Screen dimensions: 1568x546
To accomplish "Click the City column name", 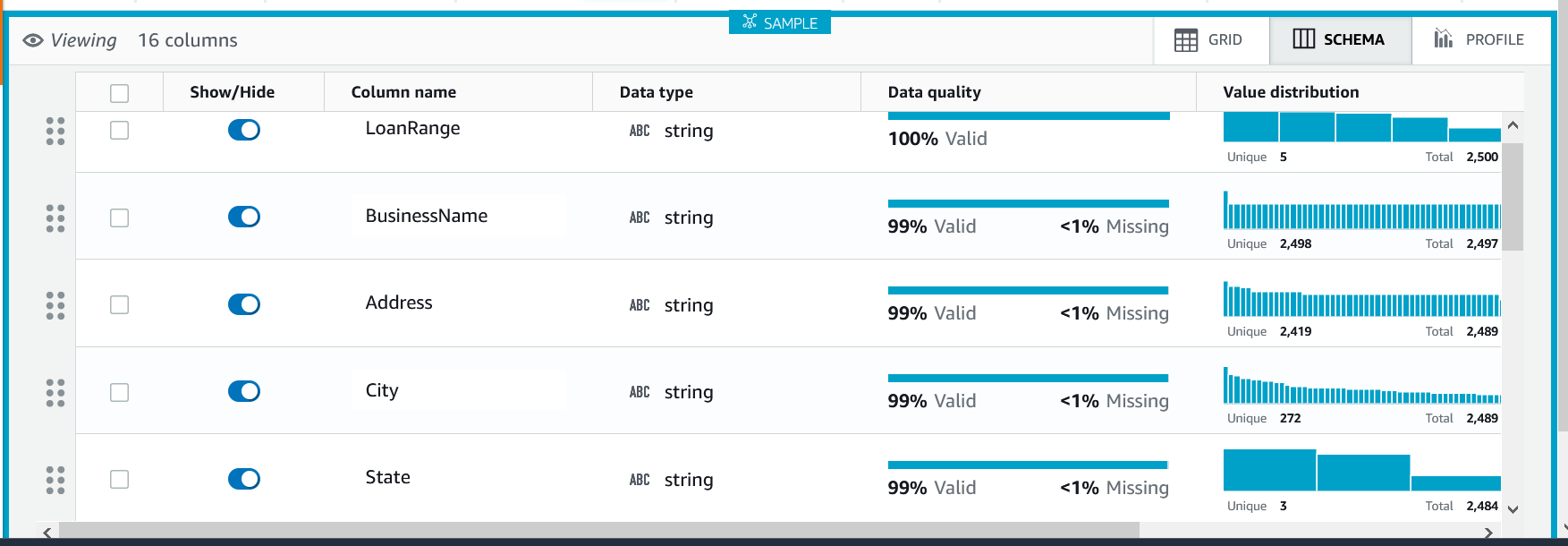I will click(382, 390).
